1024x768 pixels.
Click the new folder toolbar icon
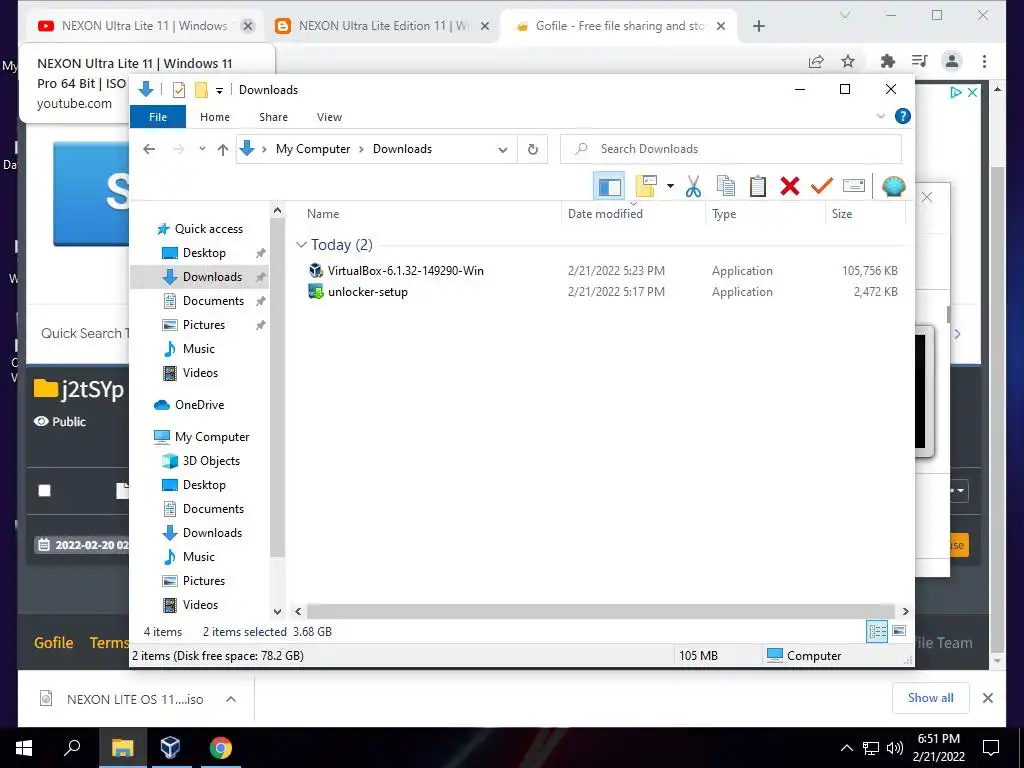click(646, 186)
